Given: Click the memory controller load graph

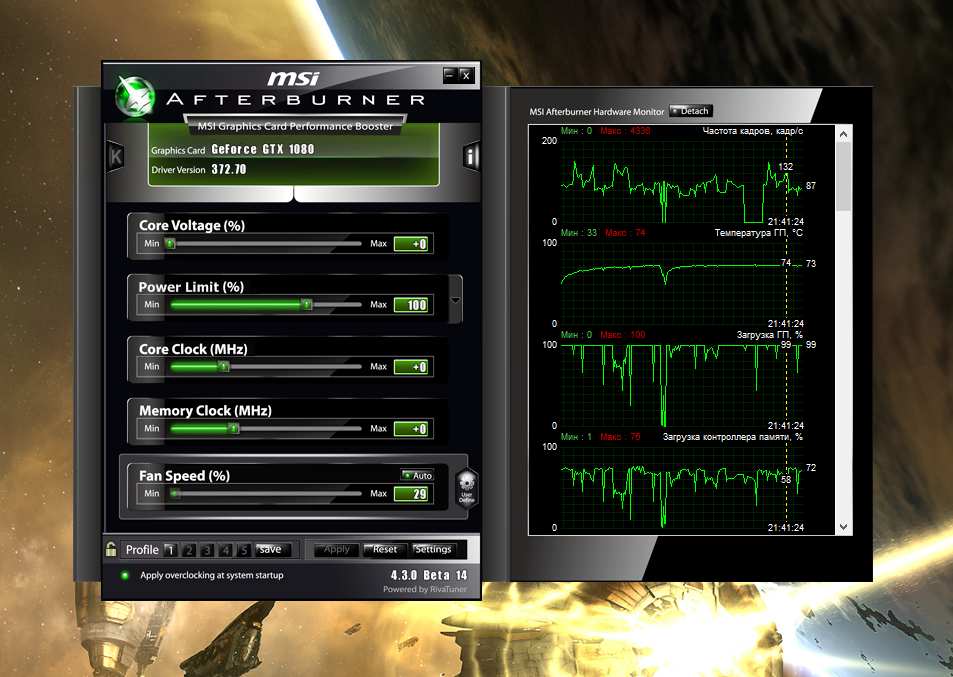Looking at the screenshot, I should click(x=683, y=488).
